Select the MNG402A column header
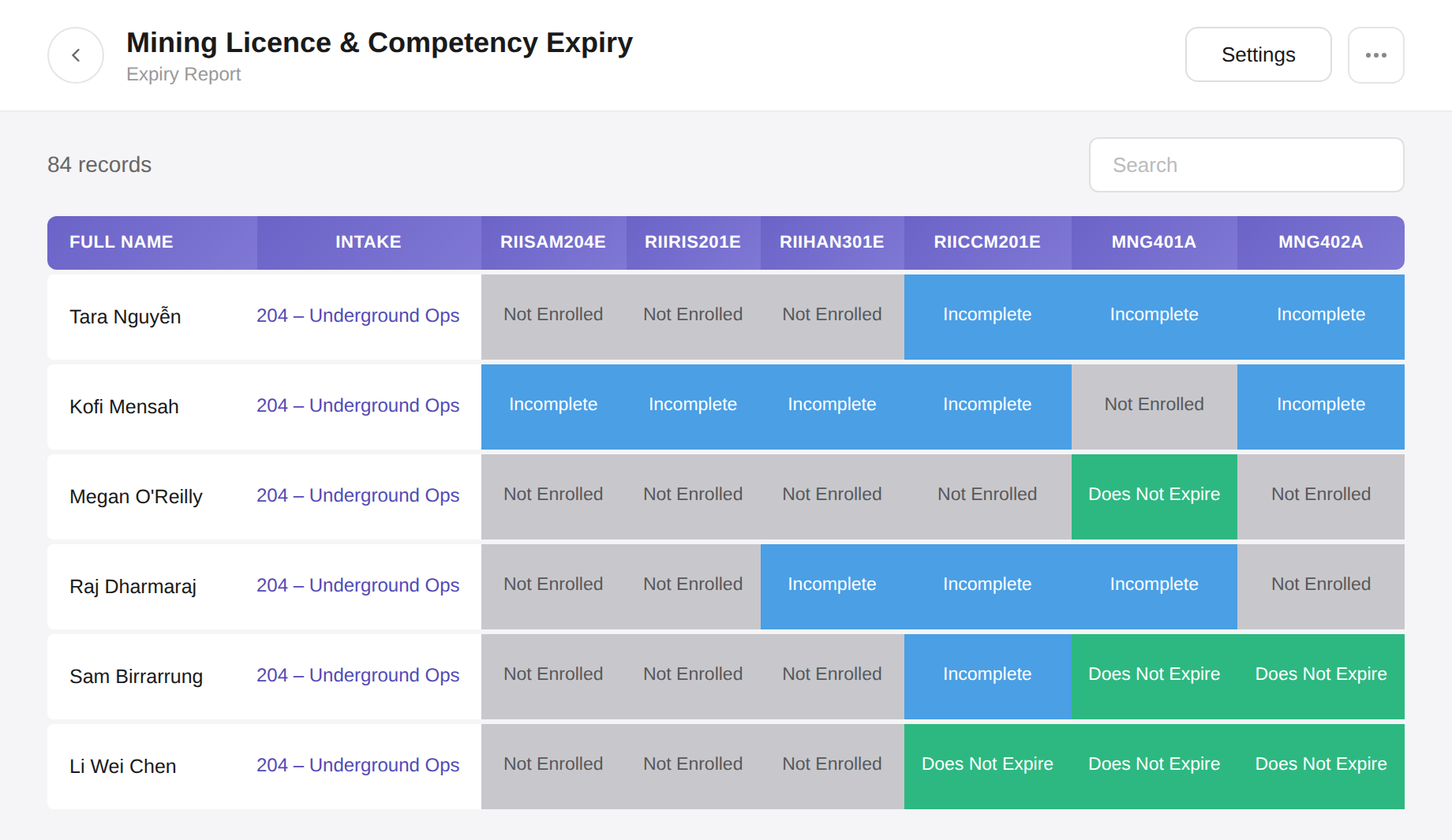The width and height of the screenshot is (1452, 840). pos(1320,243)
